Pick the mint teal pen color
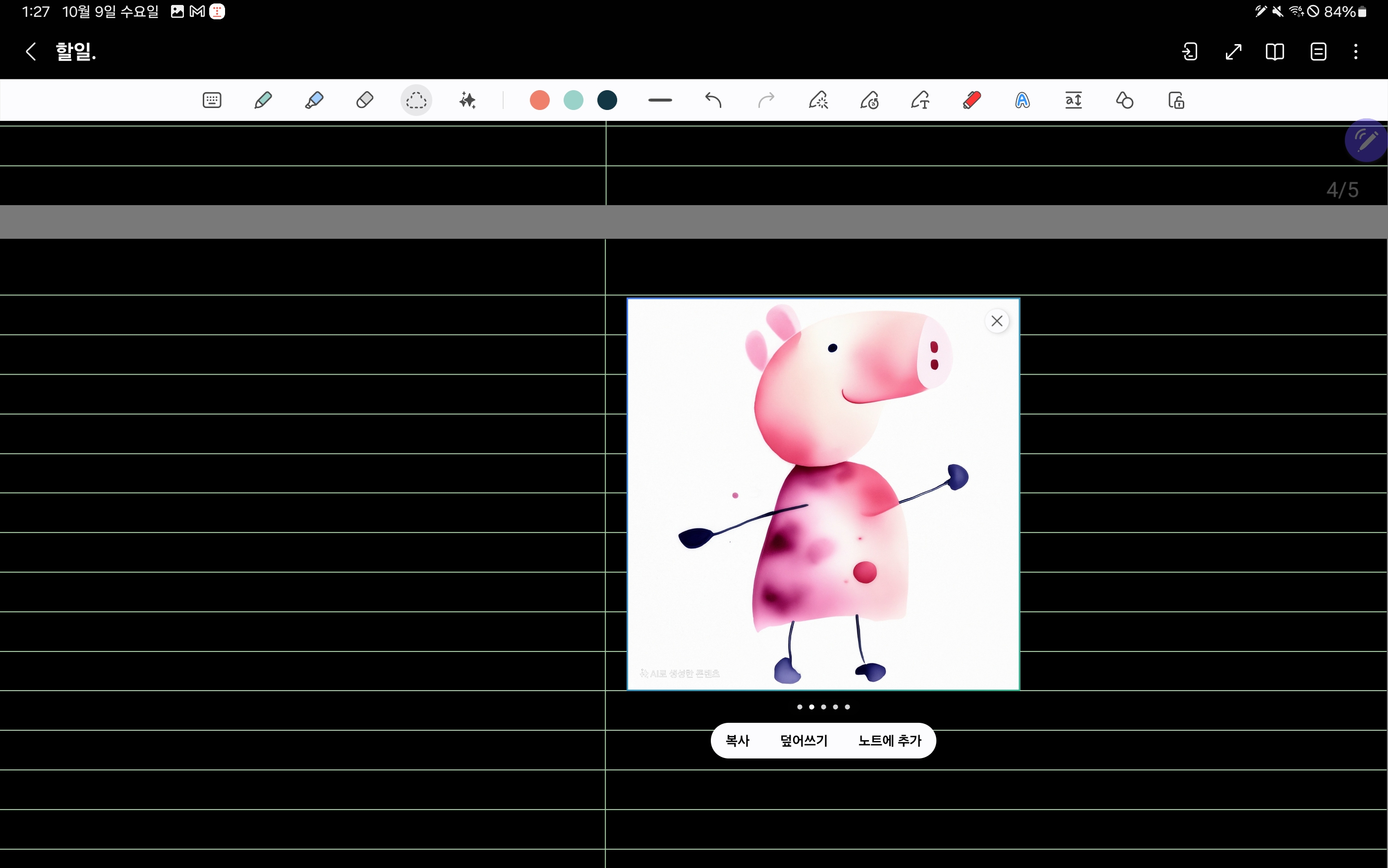1388x868 pixels. point(573,101)
